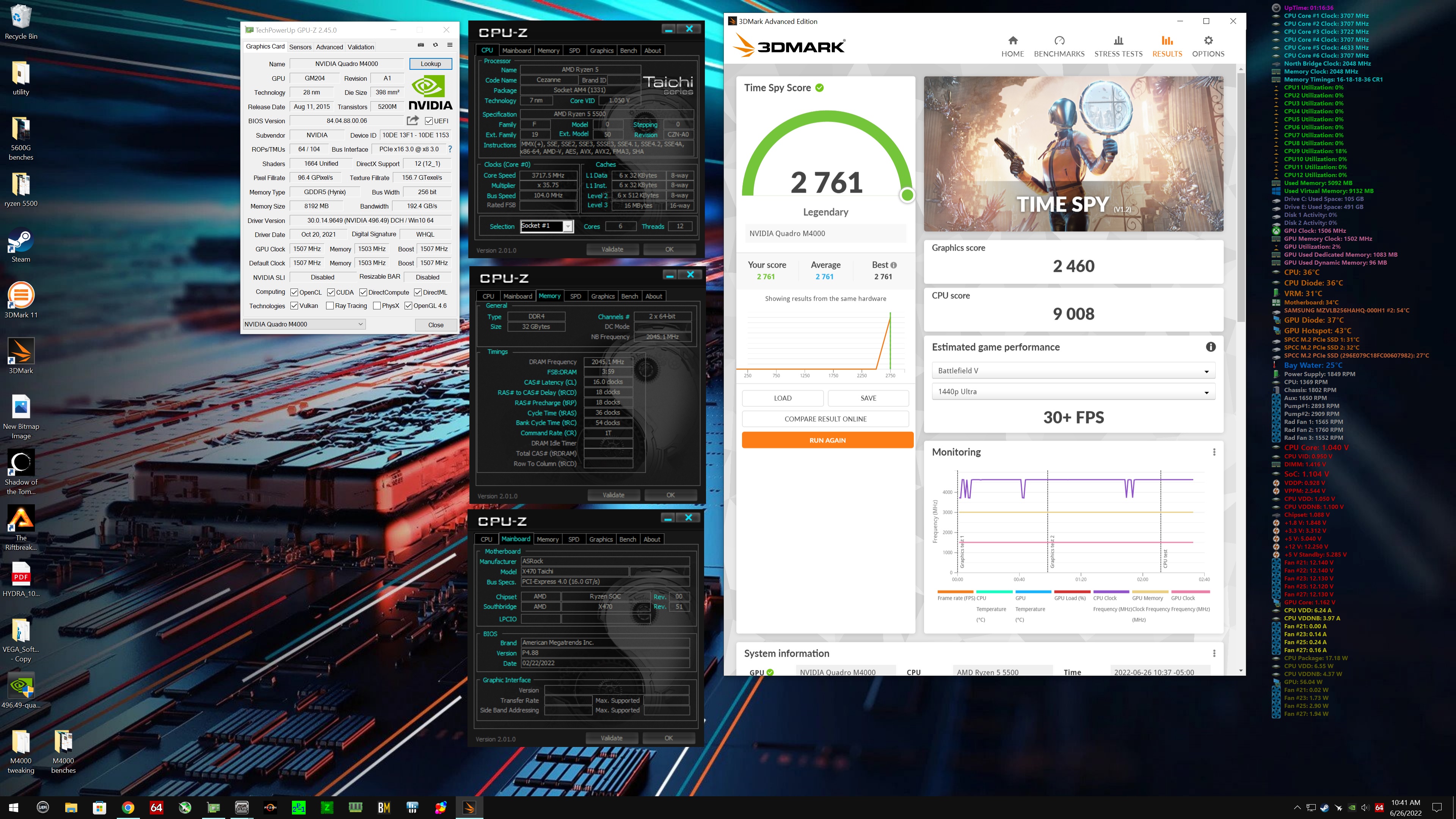The width and height of the screenshot is (1456, 819).
Task: Click COMPARE RESULT ONLINE
Action: [x=825, y=419]
